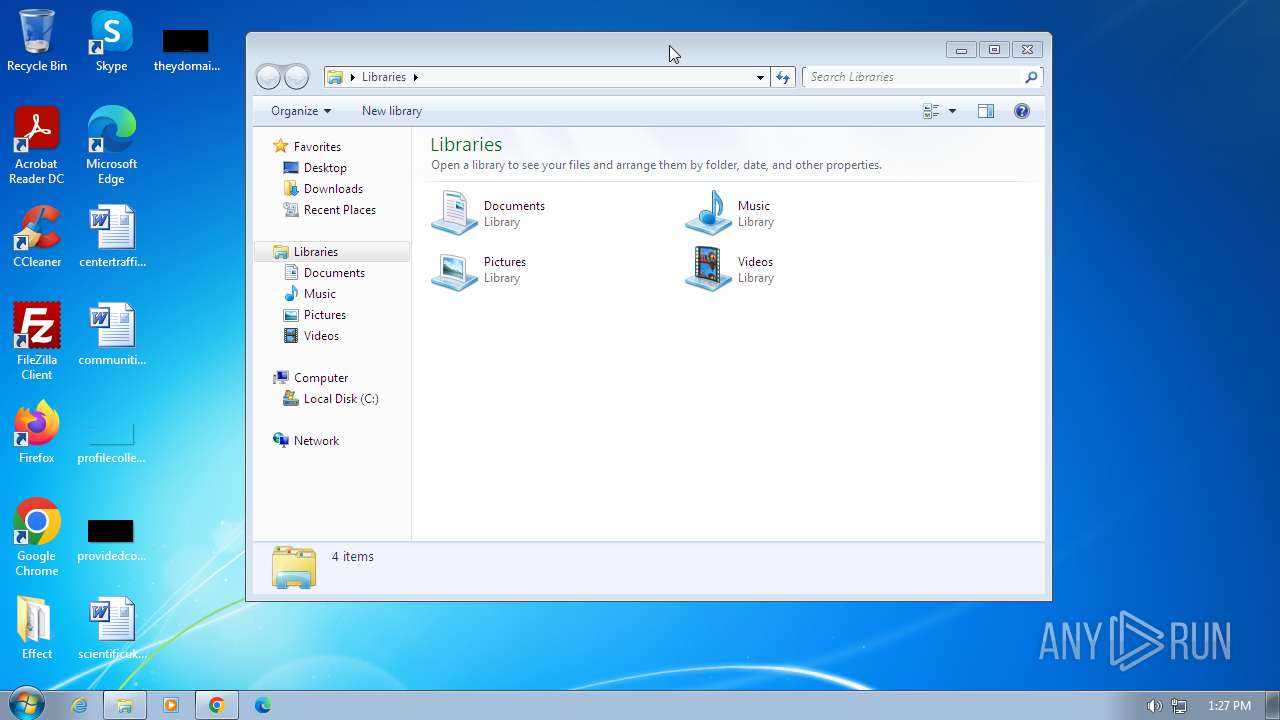Select the Recycle Bin desktop icon
Viewport: 1280px width, 720px height.
pos(37,41)
